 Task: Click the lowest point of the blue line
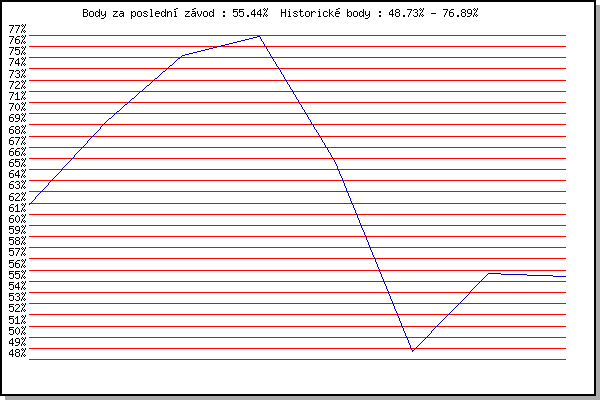pyautogui.click(x=412, y=351)
